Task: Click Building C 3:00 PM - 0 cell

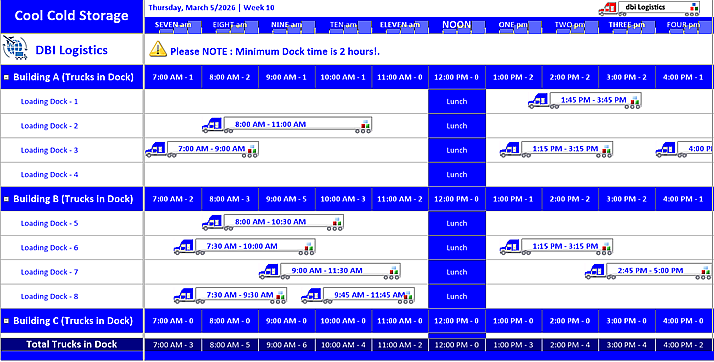Action: click(x=627, y=321)
